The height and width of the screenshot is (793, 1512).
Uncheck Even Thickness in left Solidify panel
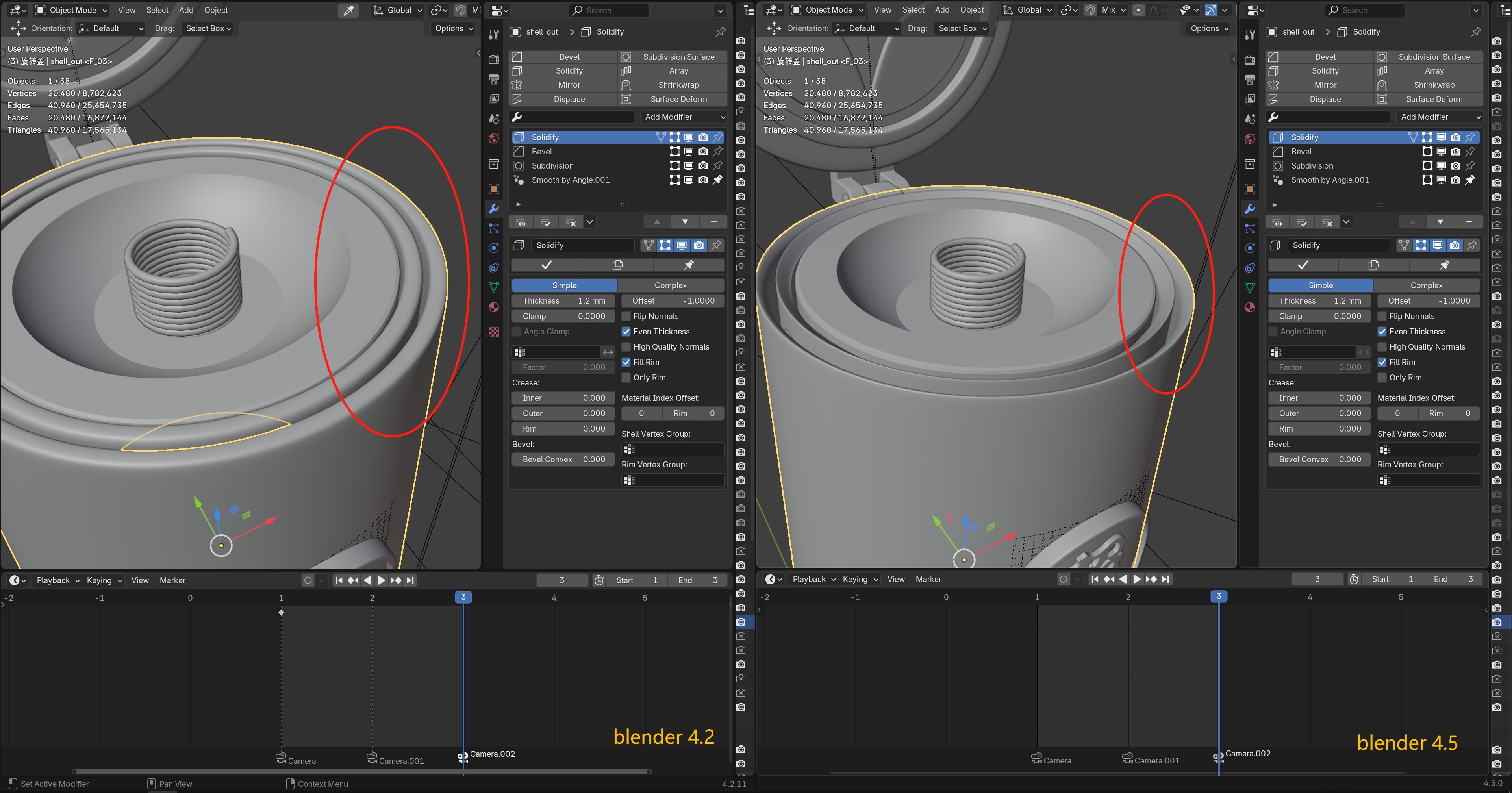626,332
